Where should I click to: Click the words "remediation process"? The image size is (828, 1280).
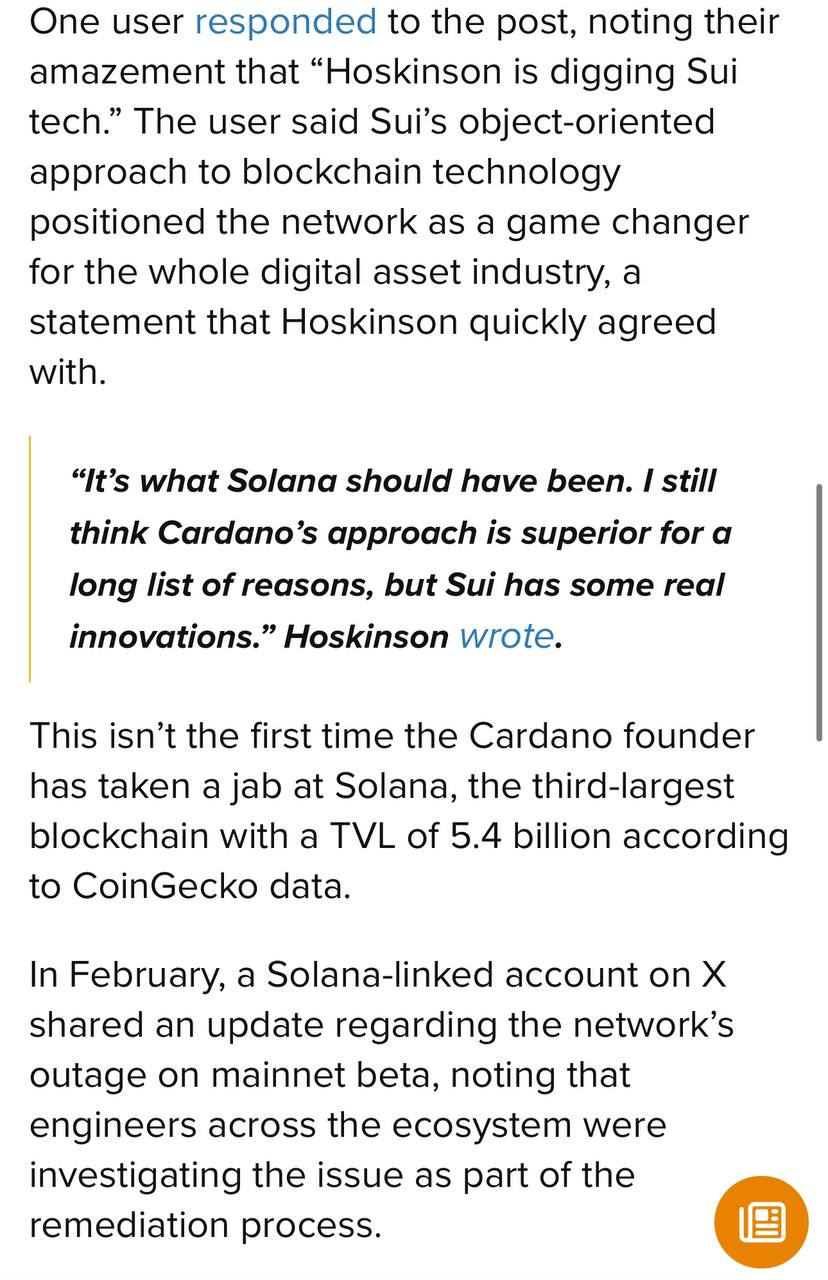click(x=204, y=1225)
